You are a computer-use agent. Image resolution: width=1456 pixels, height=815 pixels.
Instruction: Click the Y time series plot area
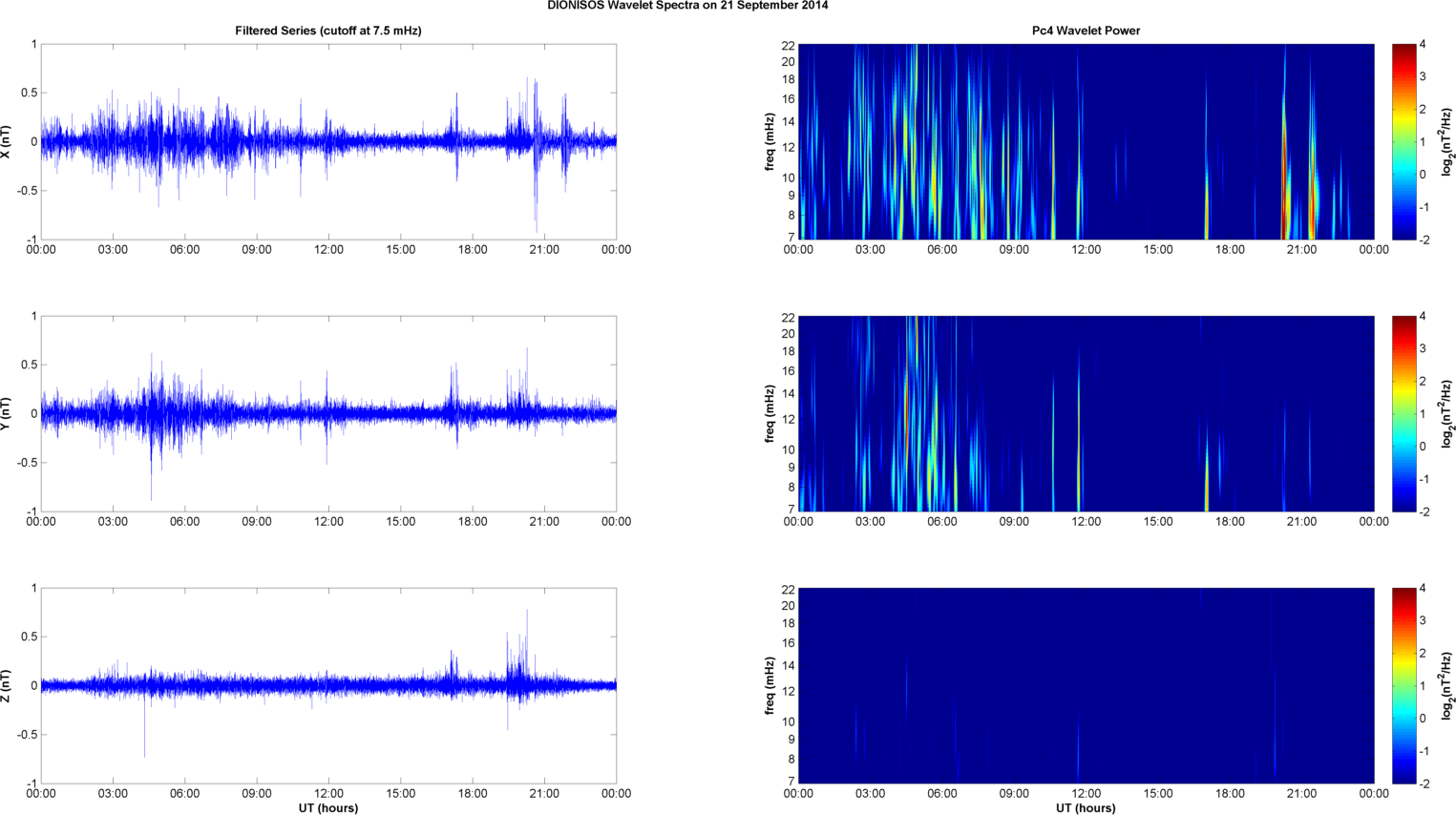pyautogui.click(x=328, y=414)
